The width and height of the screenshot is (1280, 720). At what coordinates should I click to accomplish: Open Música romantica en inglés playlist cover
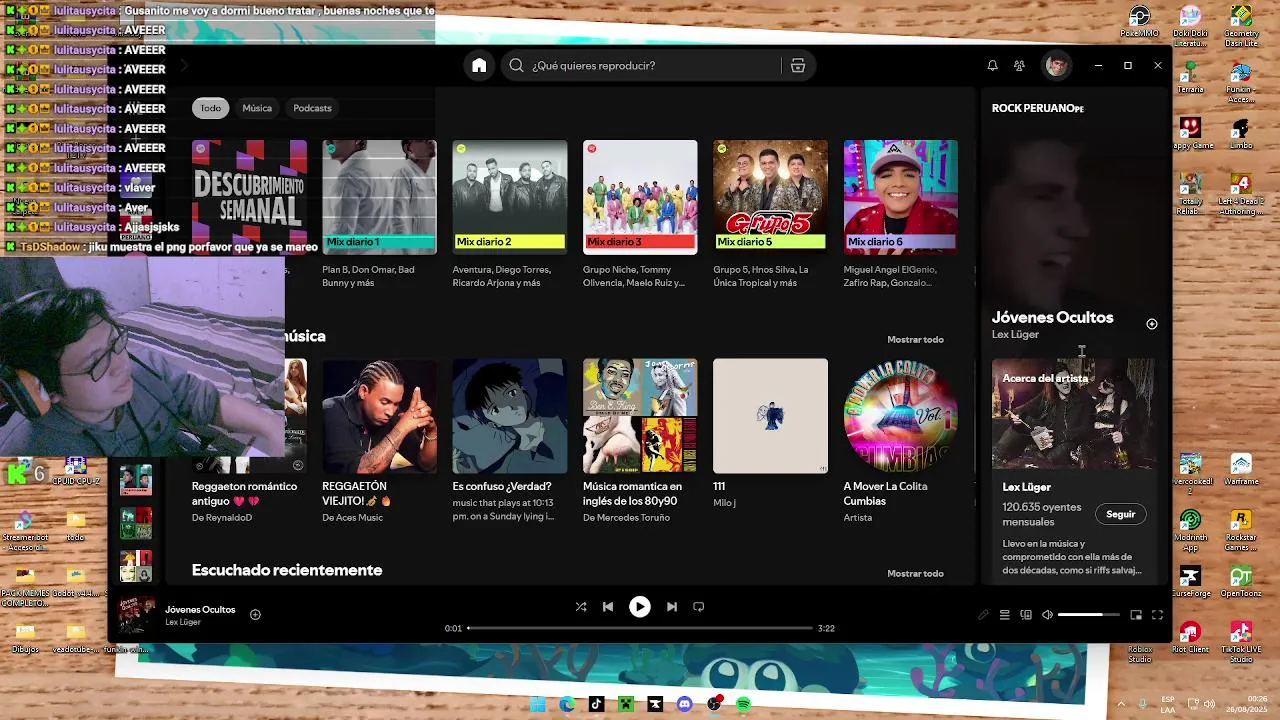coord(640,416)
